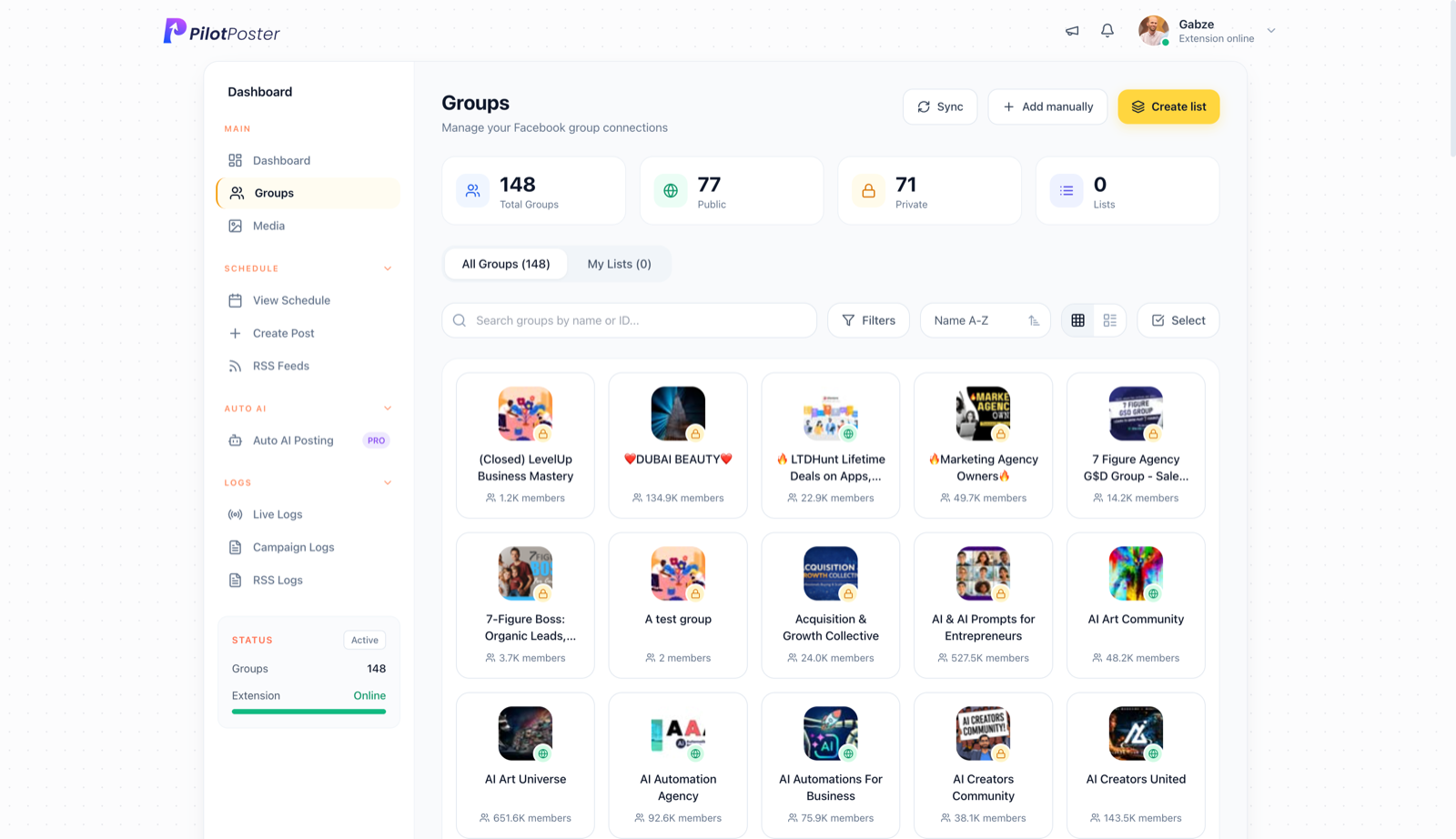Click AI Automation Agency group image
The width and height of the screenshot is (1456, 839).
[x=678, y=733]
